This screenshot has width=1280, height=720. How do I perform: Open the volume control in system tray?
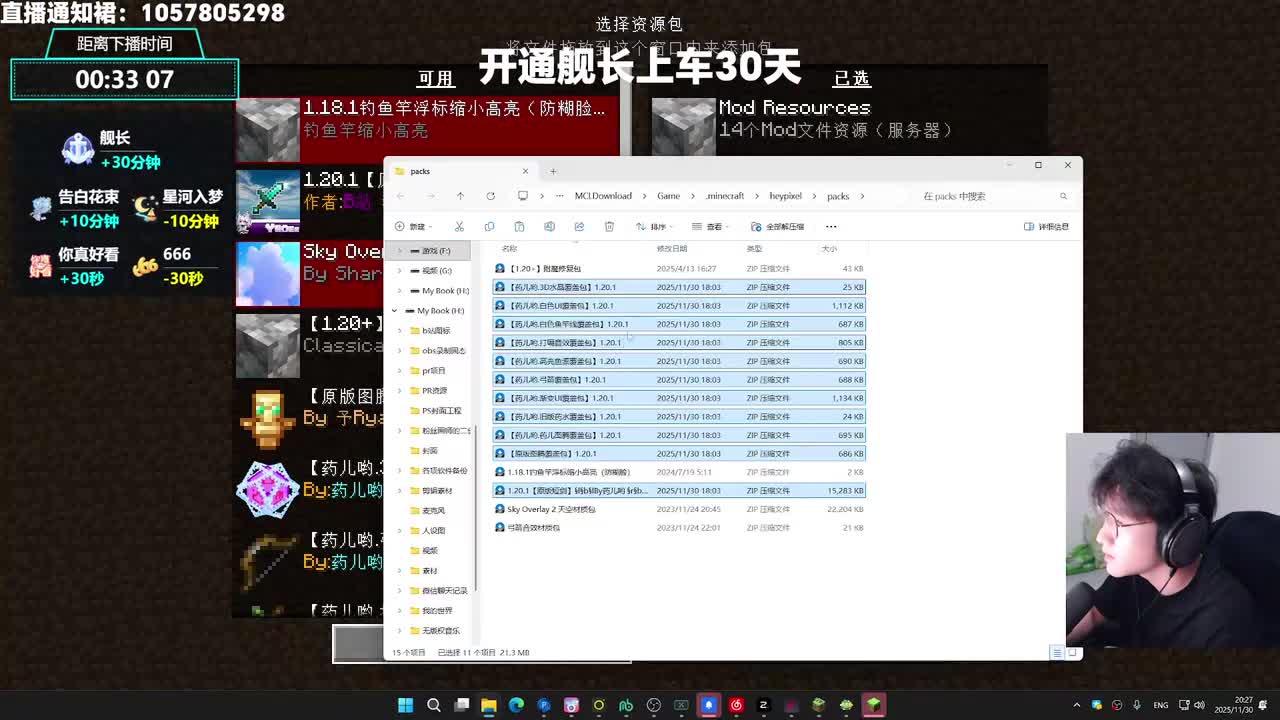[x=1199, y=705]
